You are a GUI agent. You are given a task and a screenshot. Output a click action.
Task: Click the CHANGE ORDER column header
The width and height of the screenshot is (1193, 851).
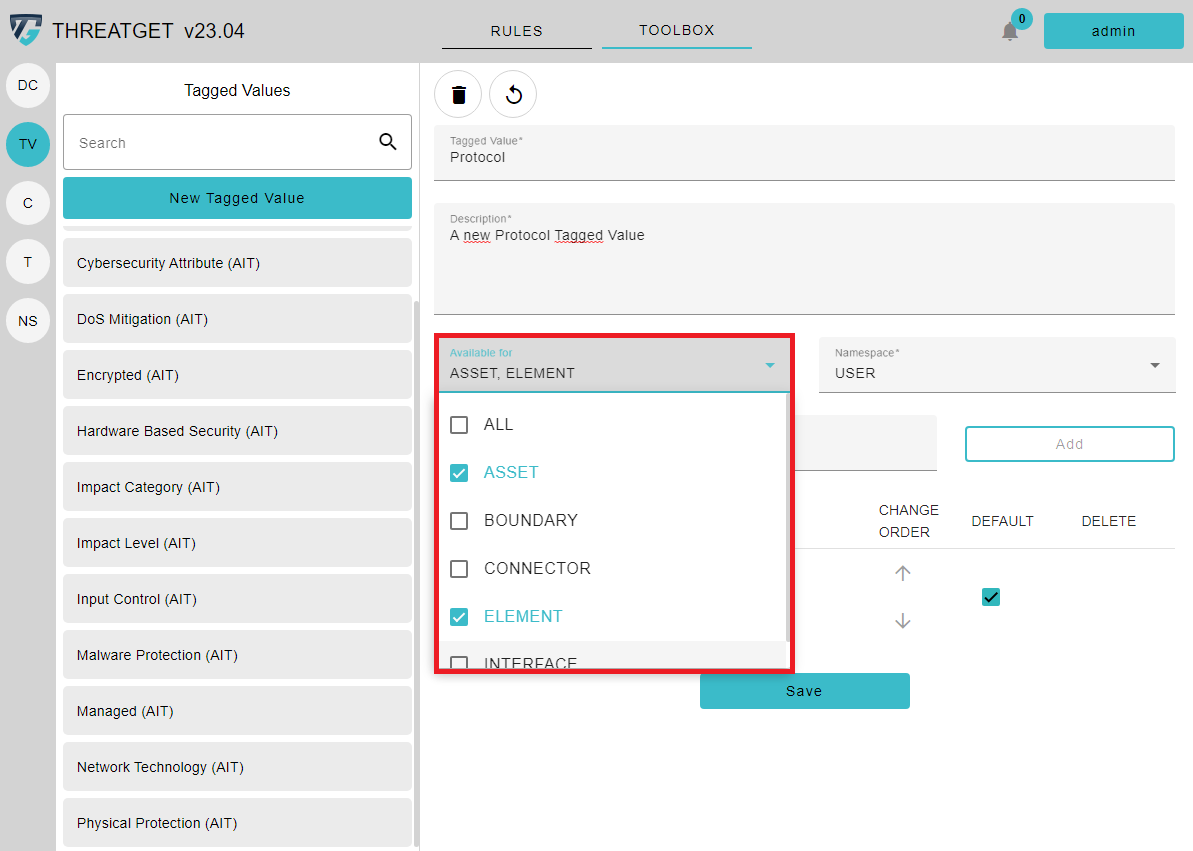click(x=908, y=521)
